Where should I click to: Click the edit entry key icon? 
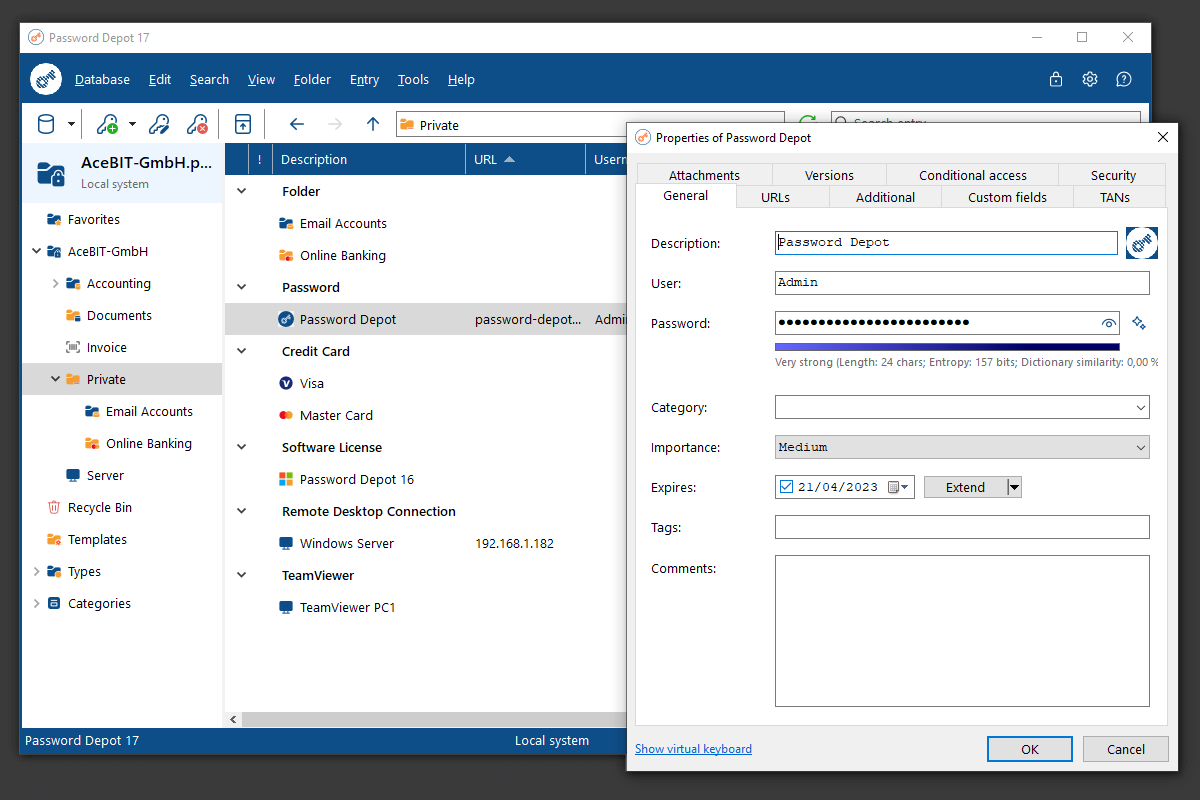tap(159, 125)
